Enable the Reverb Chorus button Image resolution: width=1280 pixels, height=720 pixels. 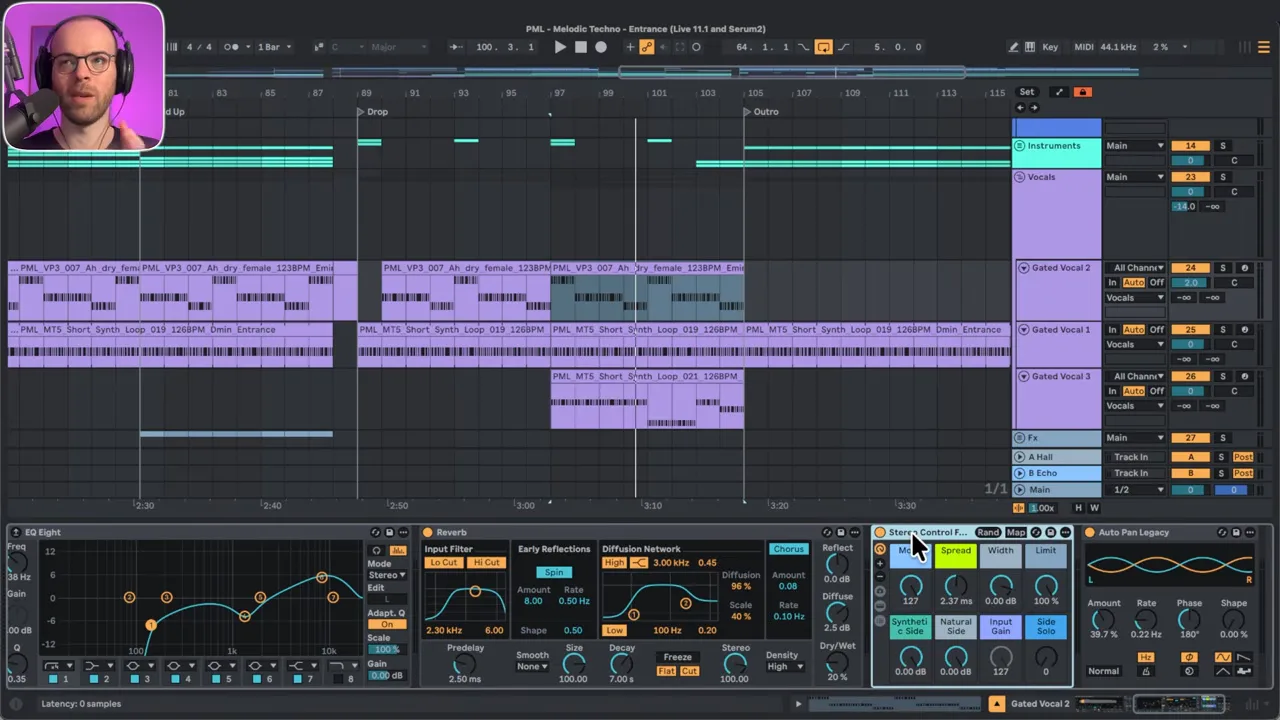(788, 549)
